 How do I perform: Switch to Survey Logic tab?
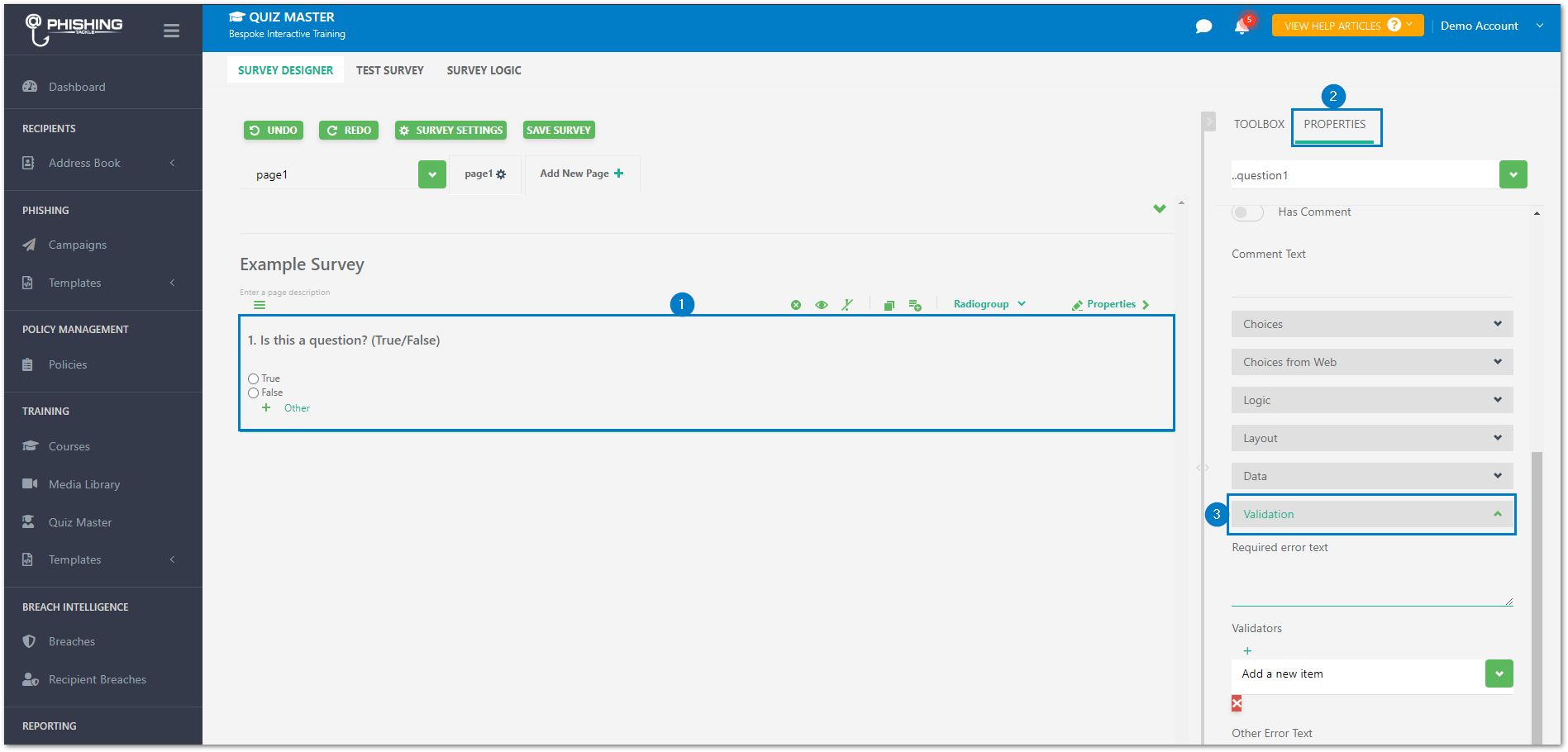tap(484, 70)
